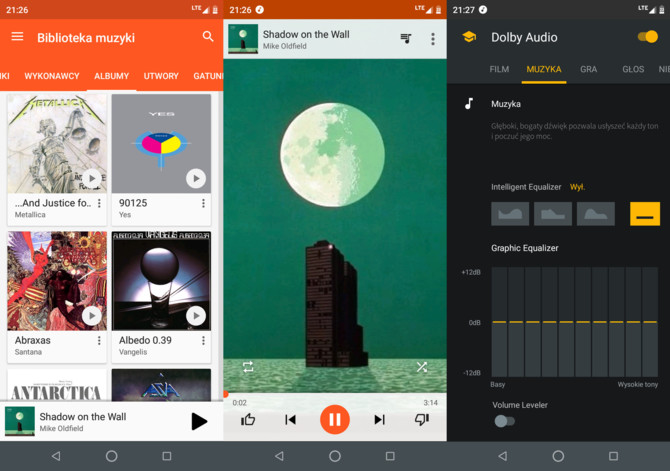Switch to UTWORY tab
Screen dimensions: 670x471
tap(161, 76)
